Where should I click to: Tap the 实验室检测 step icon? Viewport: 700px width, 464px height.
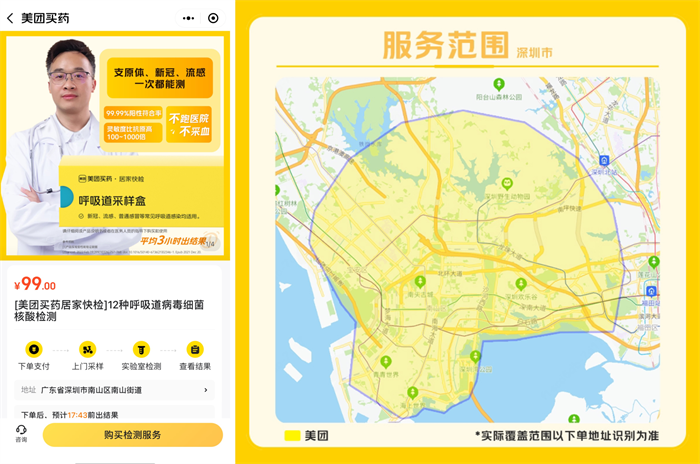pyautogui.click(x=141, y=349)
